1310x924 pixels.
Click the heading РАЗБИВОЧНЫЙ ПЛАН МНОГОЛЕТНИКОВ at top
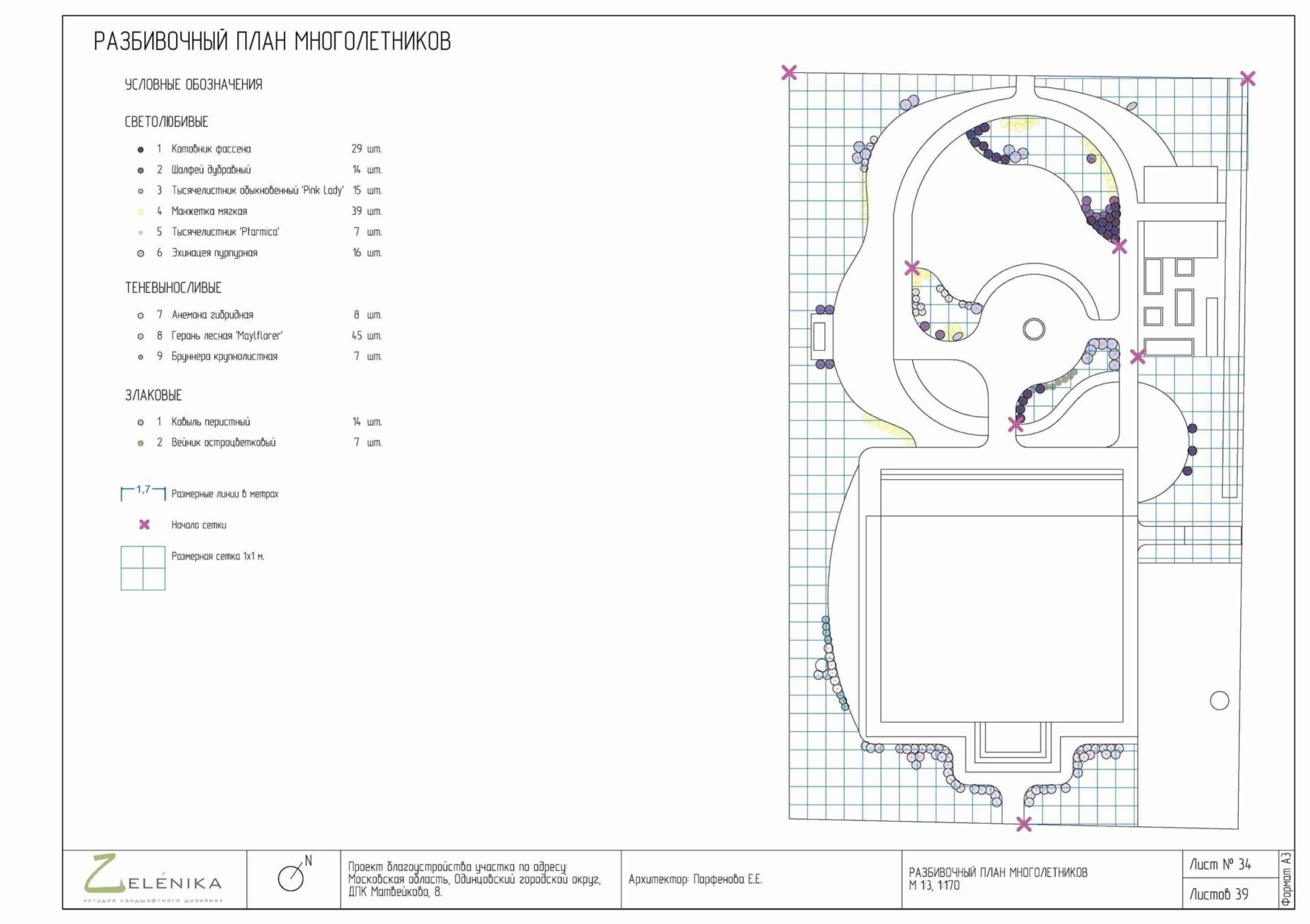(272, 42)
